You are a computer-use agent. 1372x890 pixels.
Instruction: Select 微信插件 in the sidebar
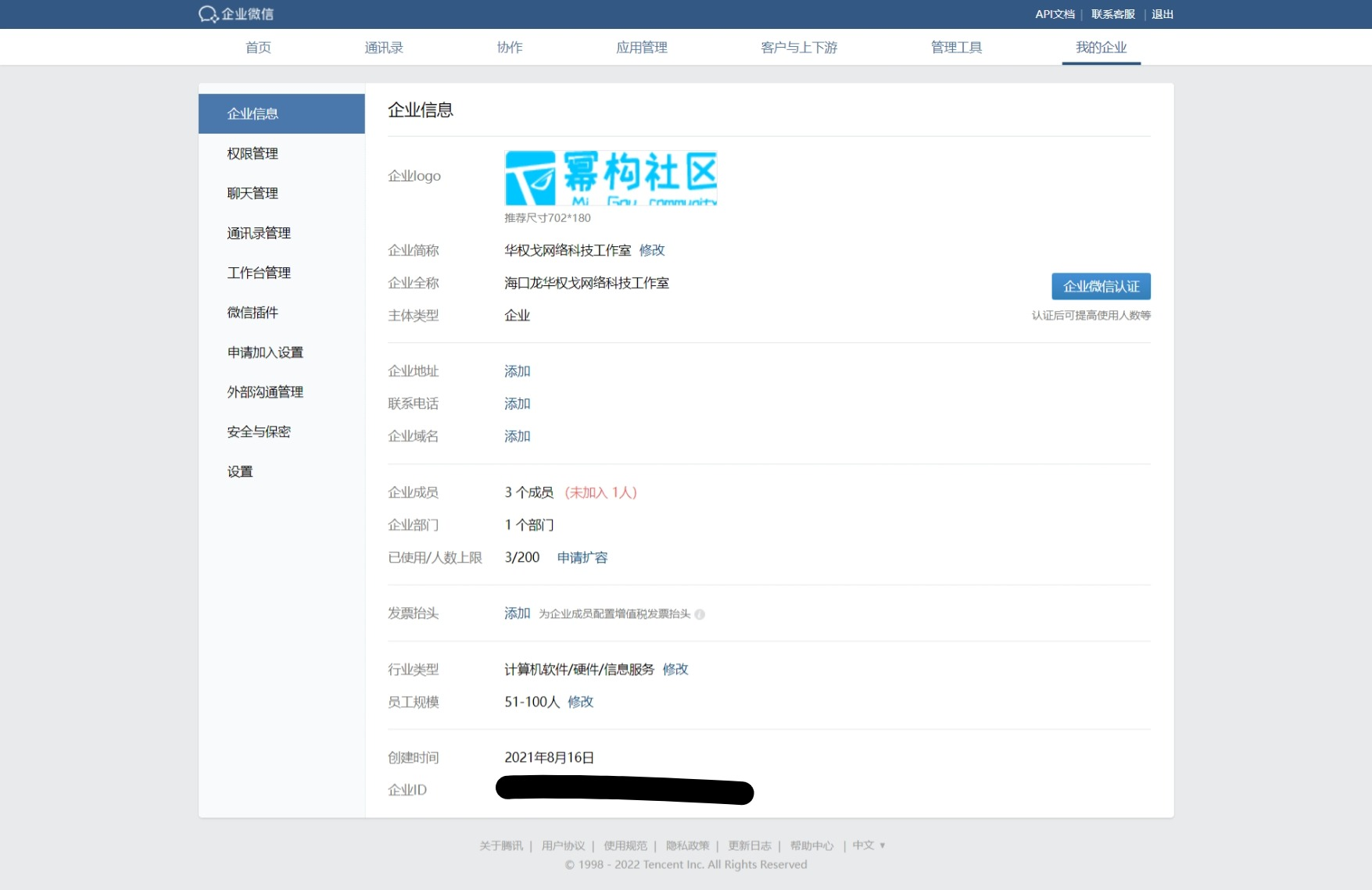(x=281, y=313)
